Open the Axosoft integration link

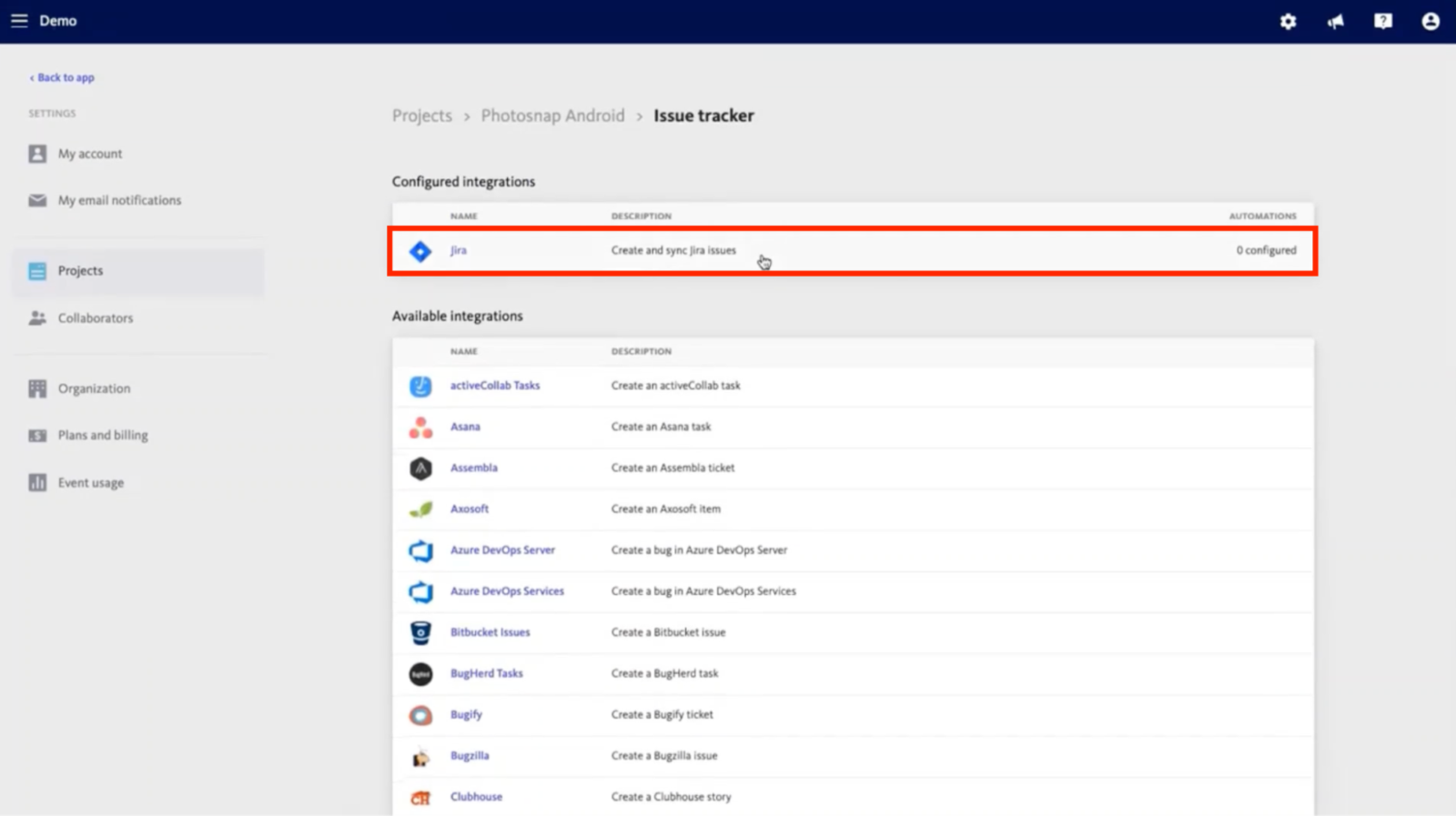click(470, 509)
